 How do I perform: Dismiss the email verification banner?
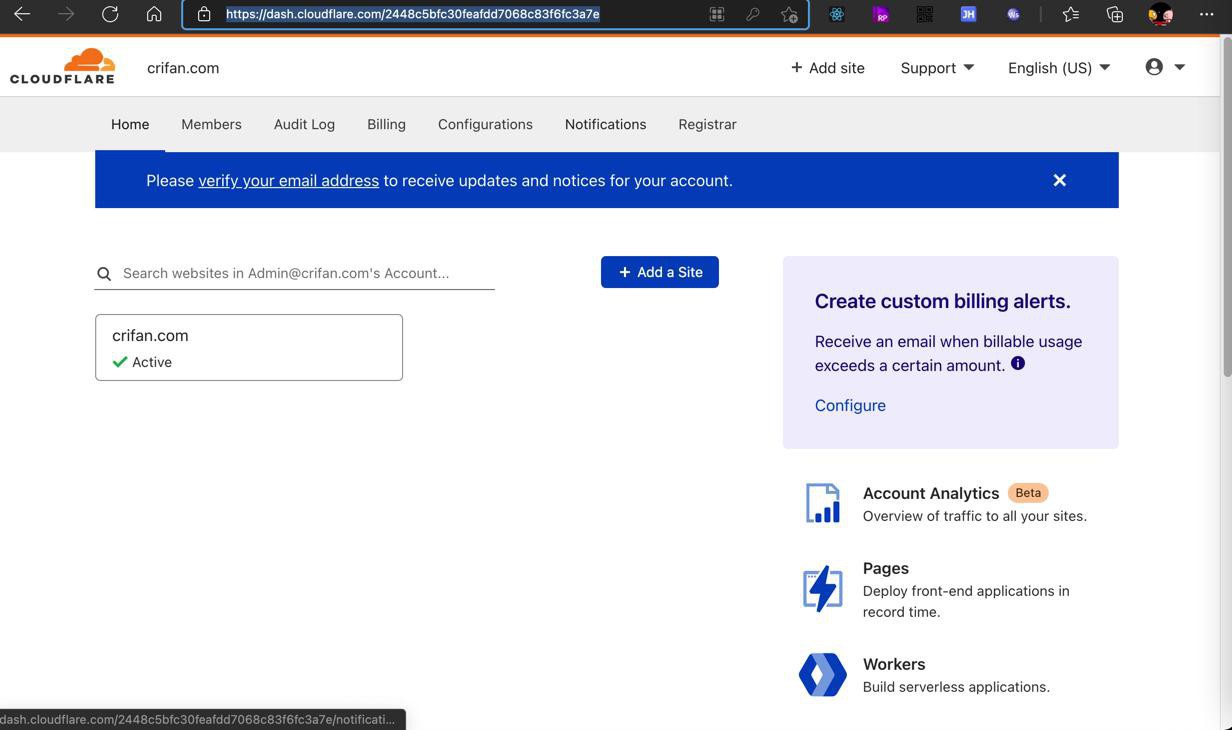coord(1060,180)
